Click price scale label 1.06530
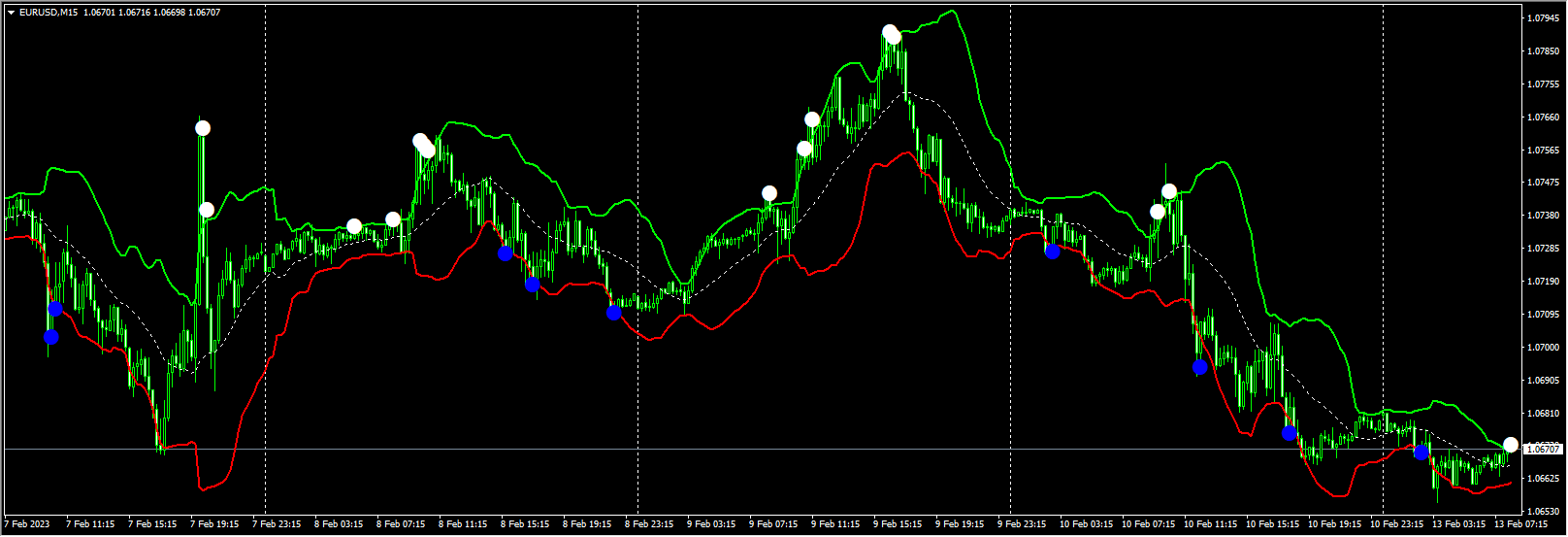The image size is (1568, 537). (x=1542, y=512)
